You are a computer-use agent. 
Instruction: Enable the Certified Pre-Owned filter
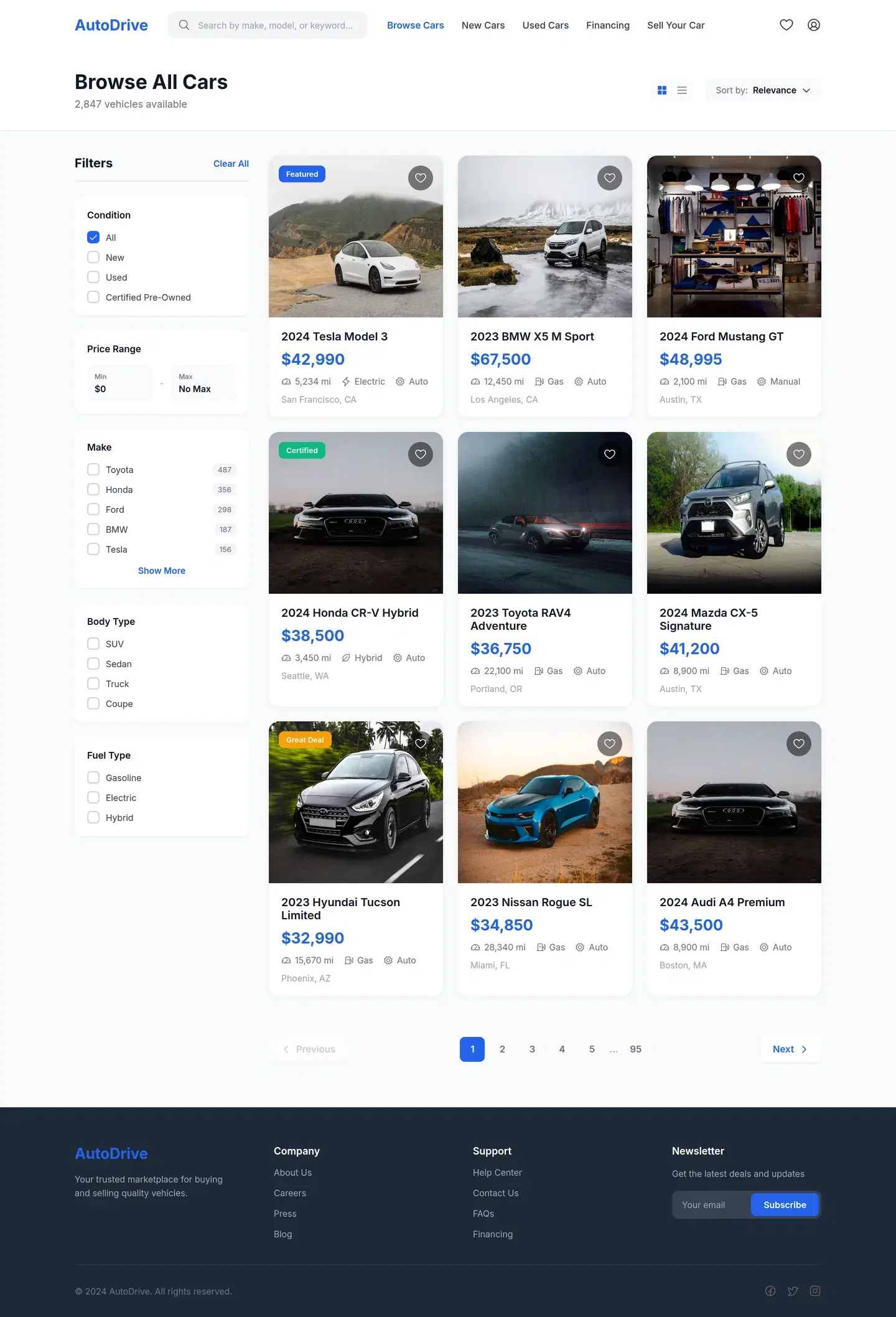tap(93, 297)
